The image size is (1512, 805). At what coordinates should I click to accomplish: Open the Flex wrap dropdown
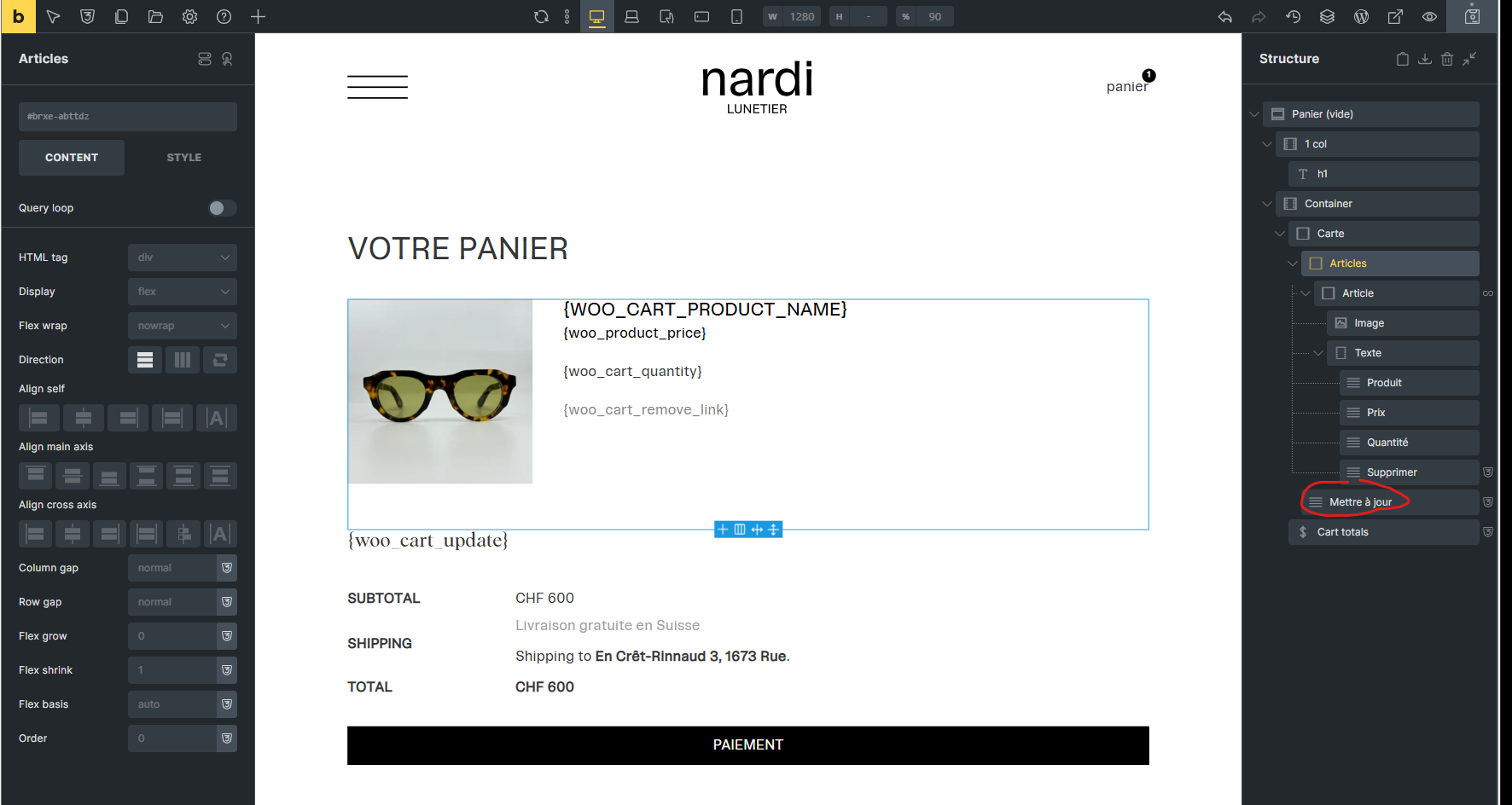coord(182,326)
